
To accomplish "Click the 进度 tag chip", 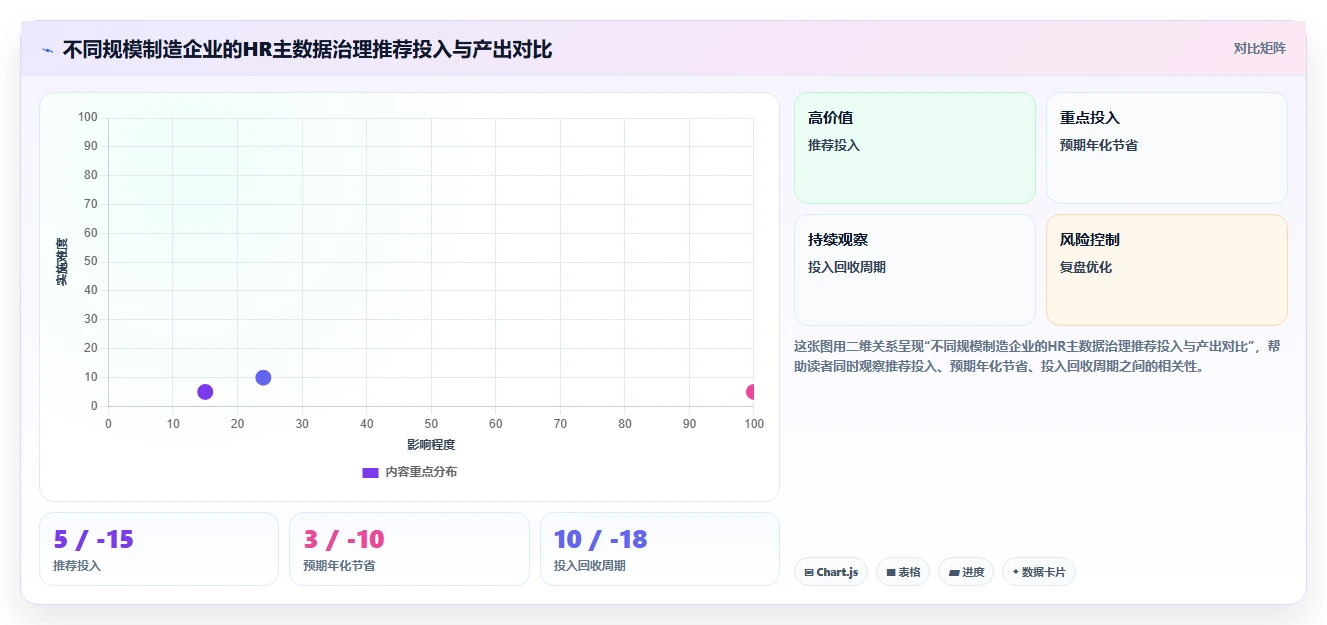I will point(966,572).
